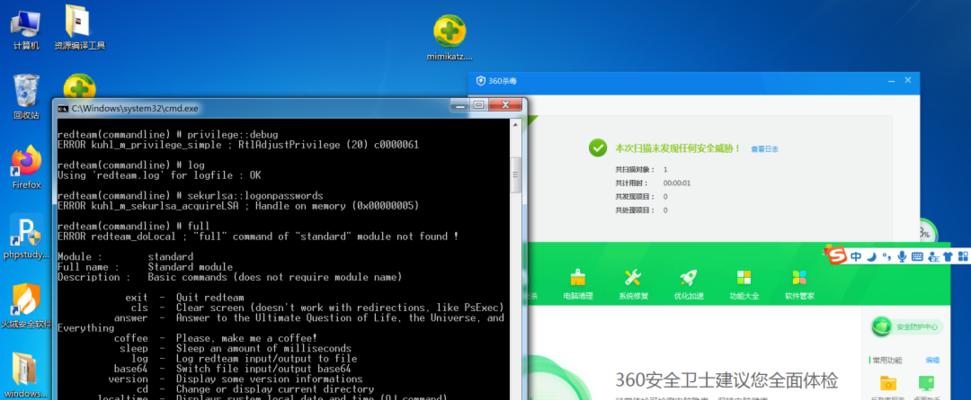
Task: Open the green monitor icon under 常用功能
Action: [926, 384]
